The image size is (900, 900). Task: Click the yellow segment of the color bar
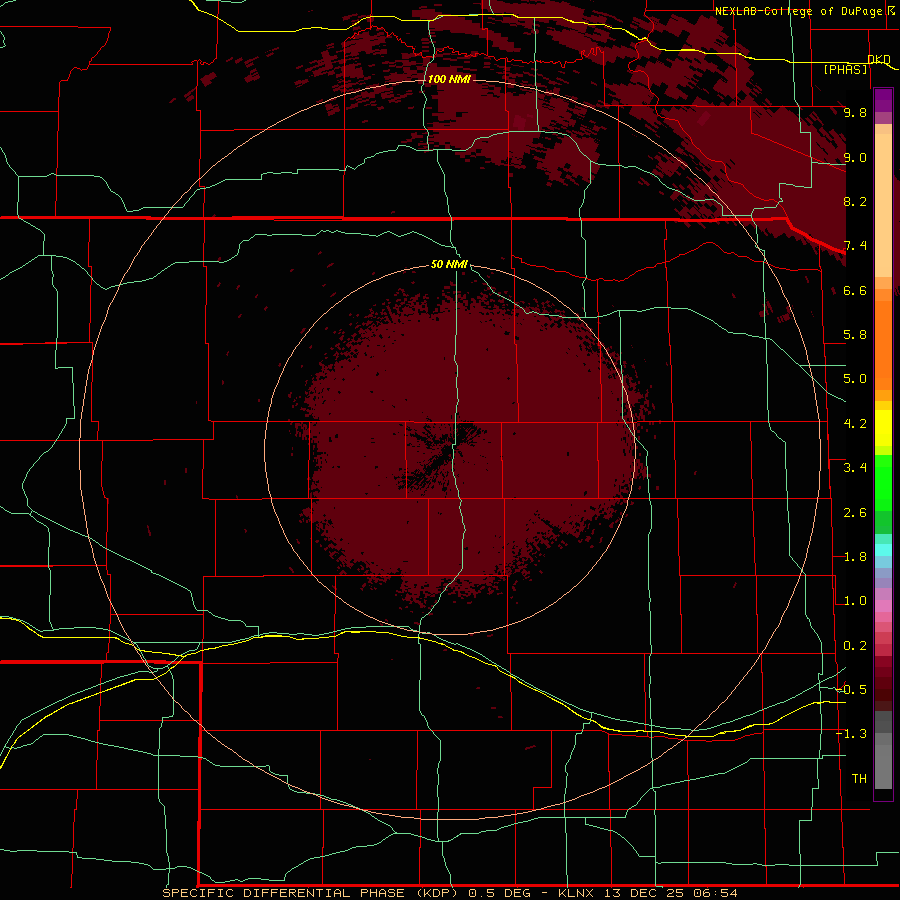(x=883, y=428)
